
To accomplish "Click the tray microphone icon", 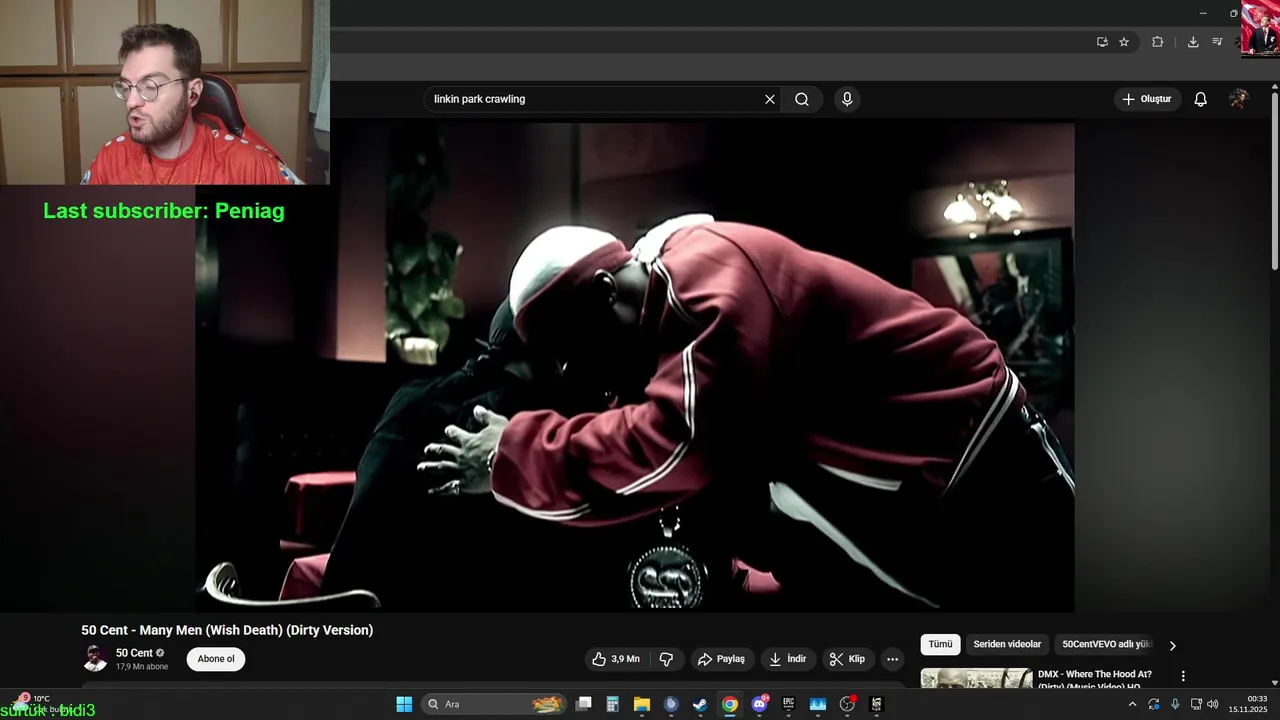I will tap(1175, 704).
